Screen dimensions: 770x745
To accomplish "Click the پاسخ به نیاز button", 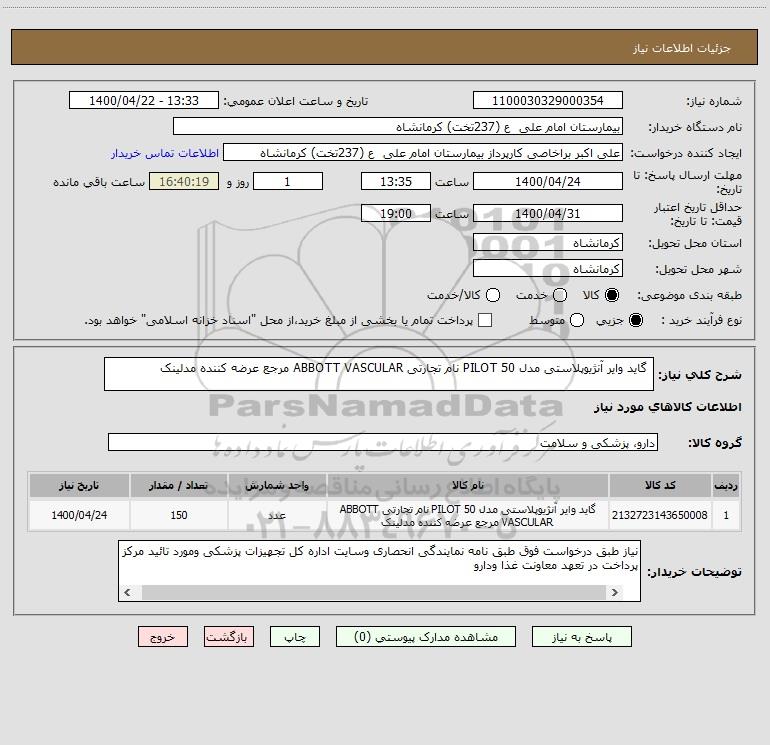I will coord(582,637).
